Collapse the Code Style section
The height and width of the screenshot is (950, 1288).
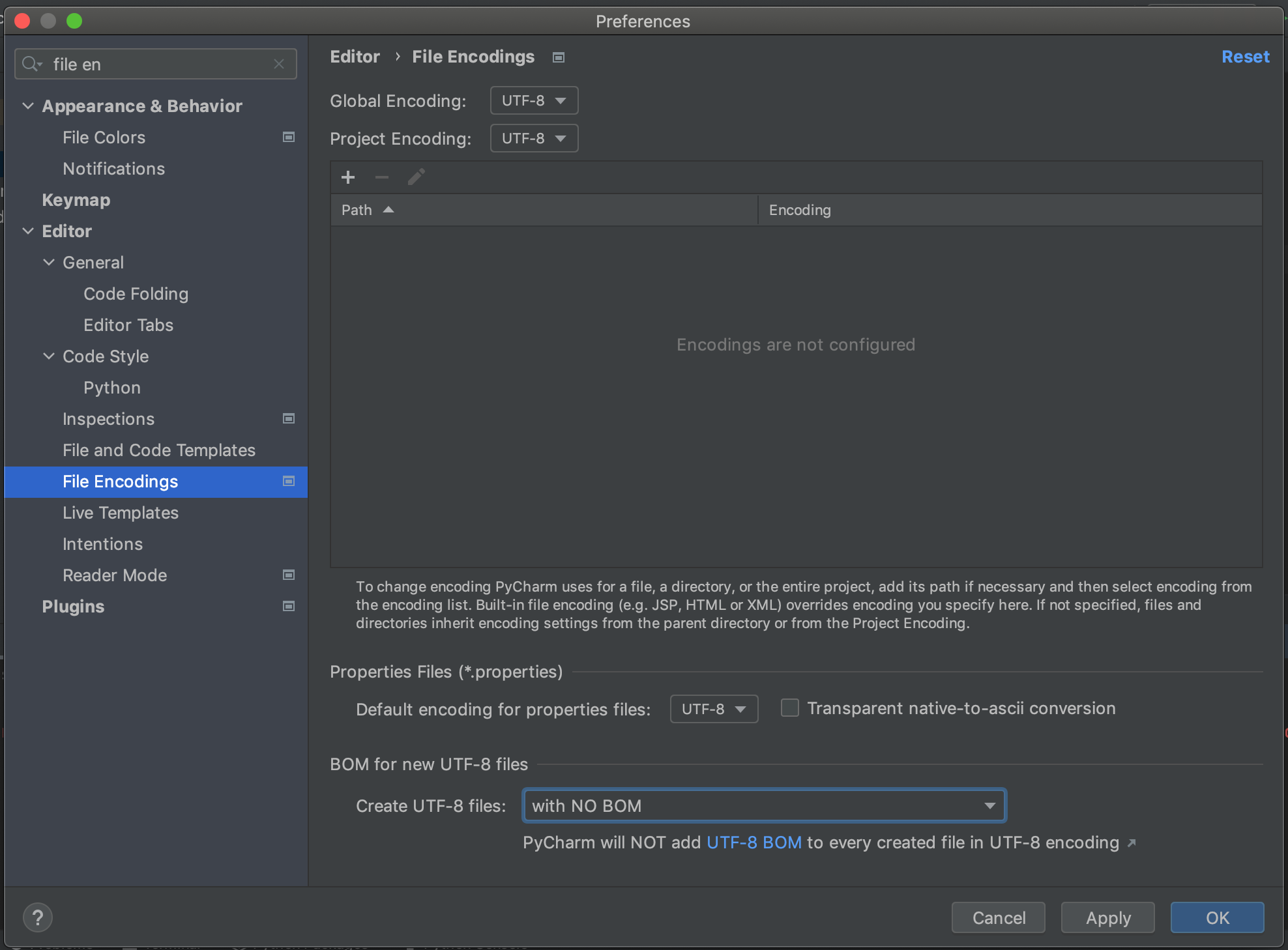(49, 356)
